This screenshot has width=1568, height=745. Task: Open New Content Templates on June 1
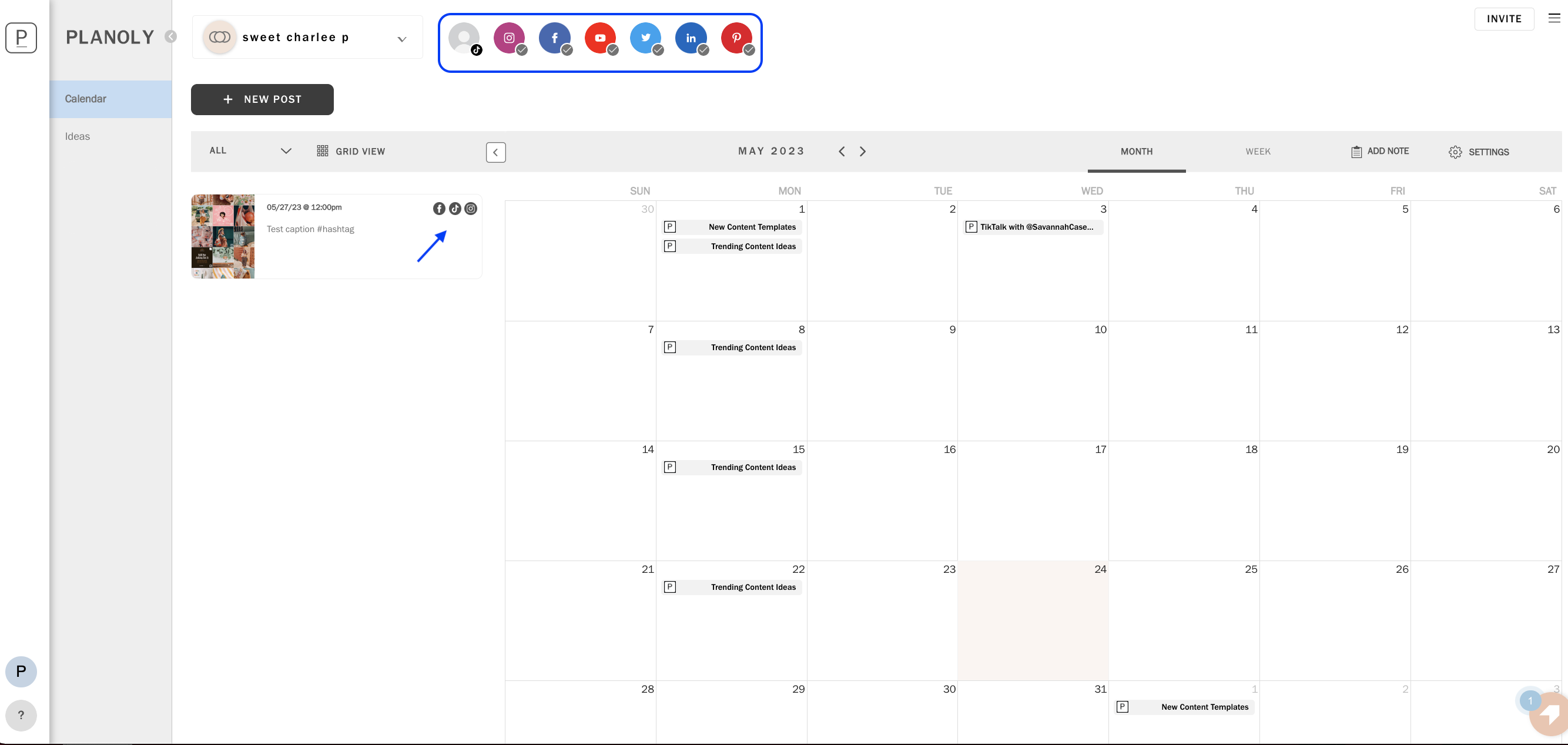click(x=1185, y=707)
